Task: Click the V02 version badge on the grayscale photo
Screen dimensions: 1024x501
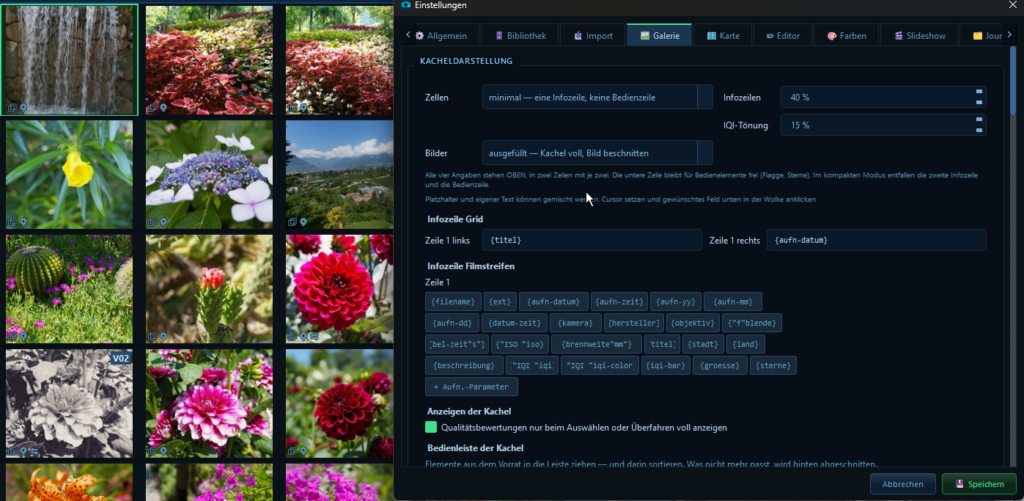Action: pyautogui.click(x=120, y=358)
